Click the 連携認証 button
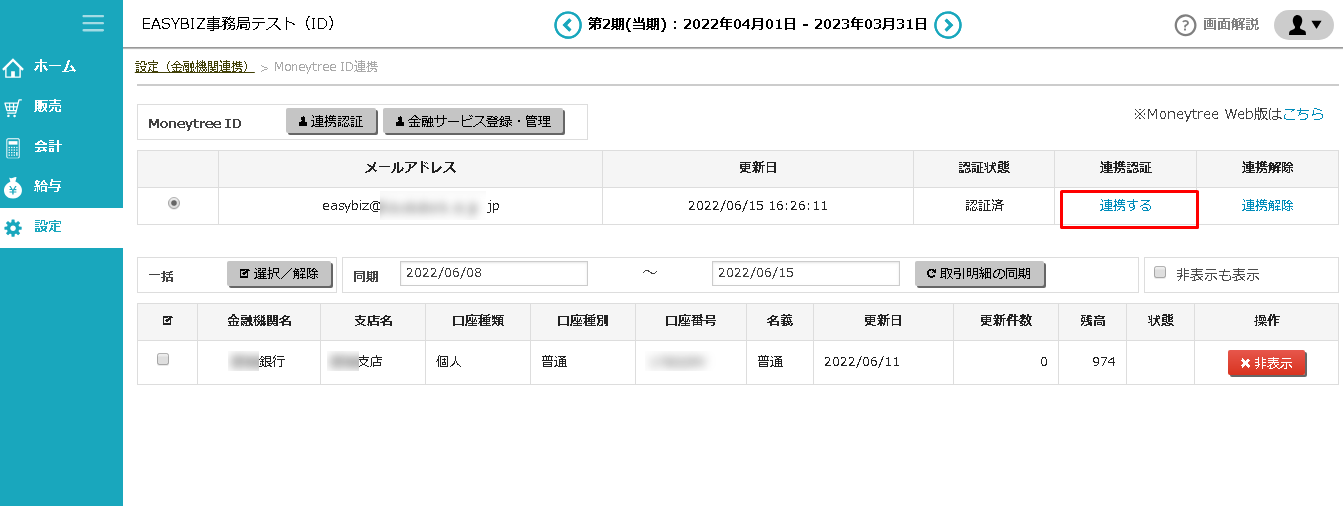1343x506 pixels. click(331, 122)
